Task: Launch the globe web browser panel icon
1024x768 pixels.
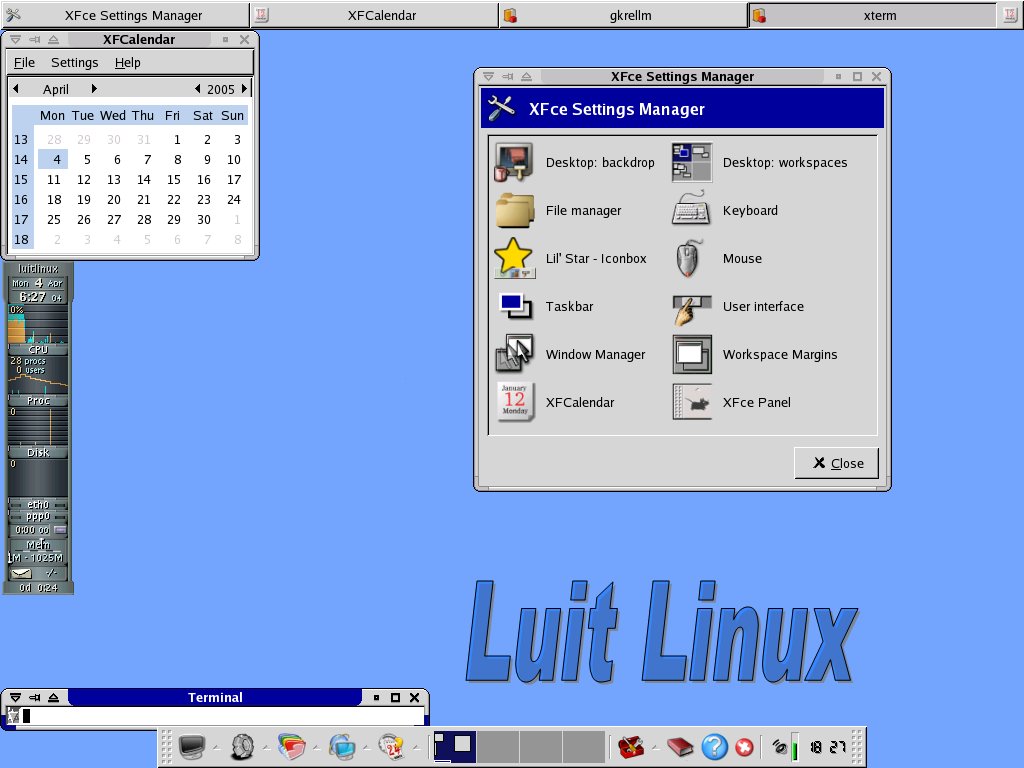Action: point(342,746)
